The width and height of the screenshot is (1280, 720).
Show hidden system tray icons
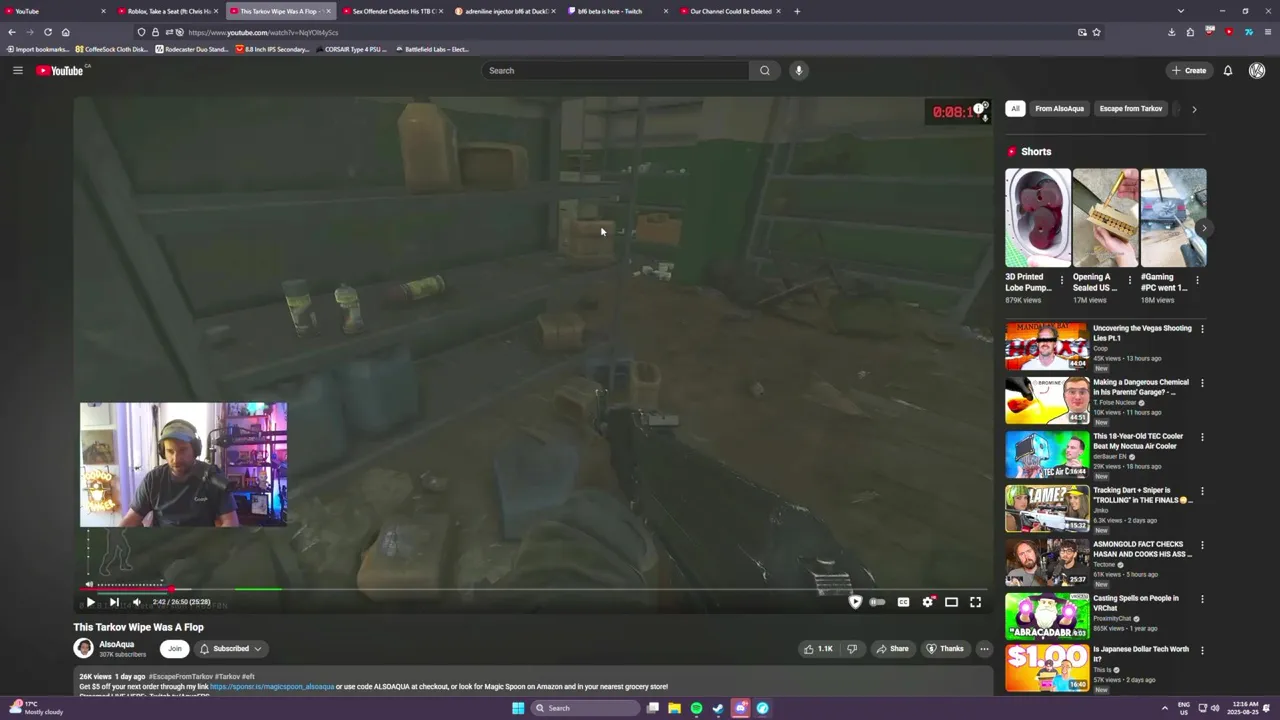point(1164,708)
